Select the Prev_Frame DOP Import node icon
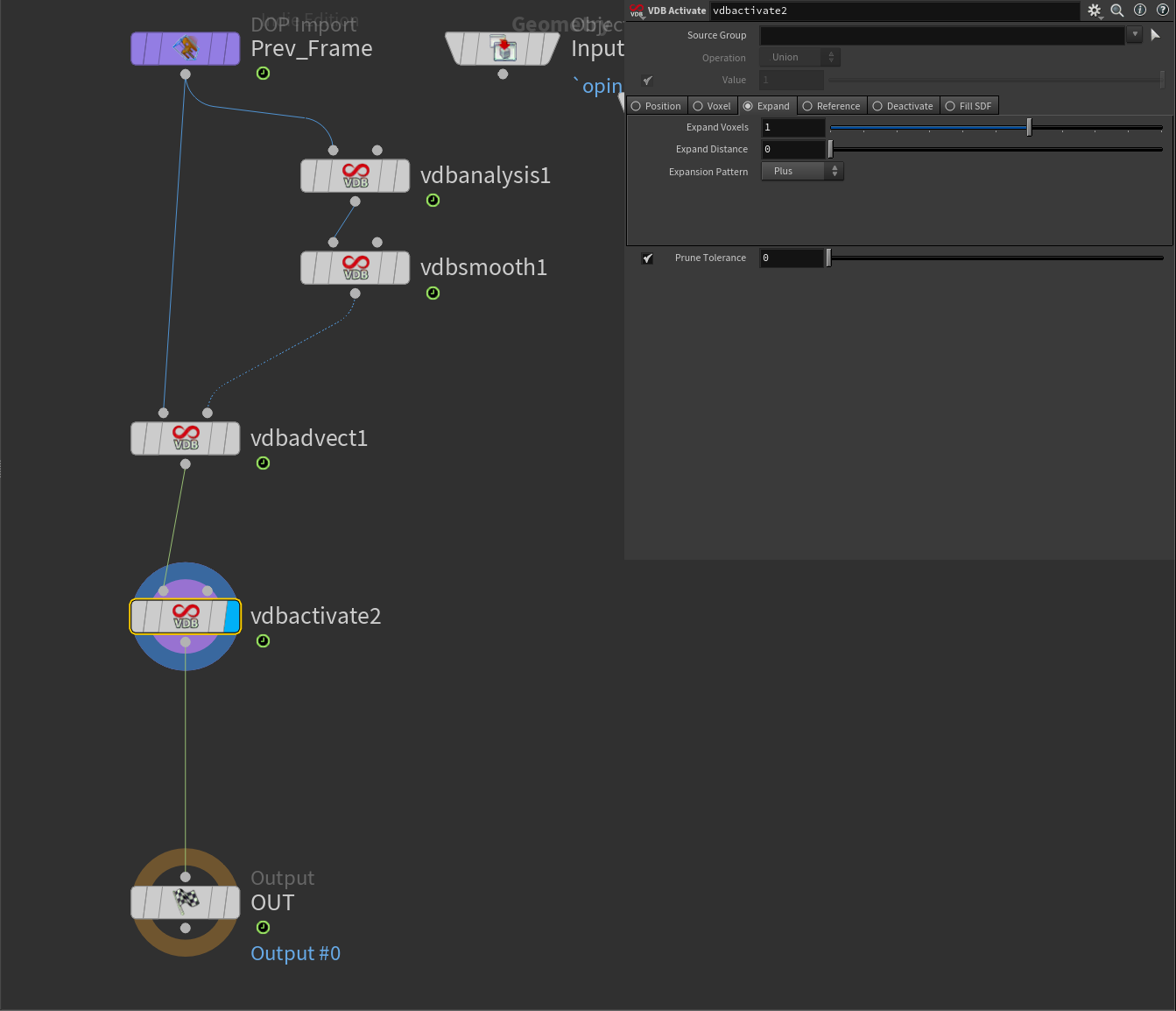Image resolution: width=1176 pixels, height=1011 pixels. (186, 48)
